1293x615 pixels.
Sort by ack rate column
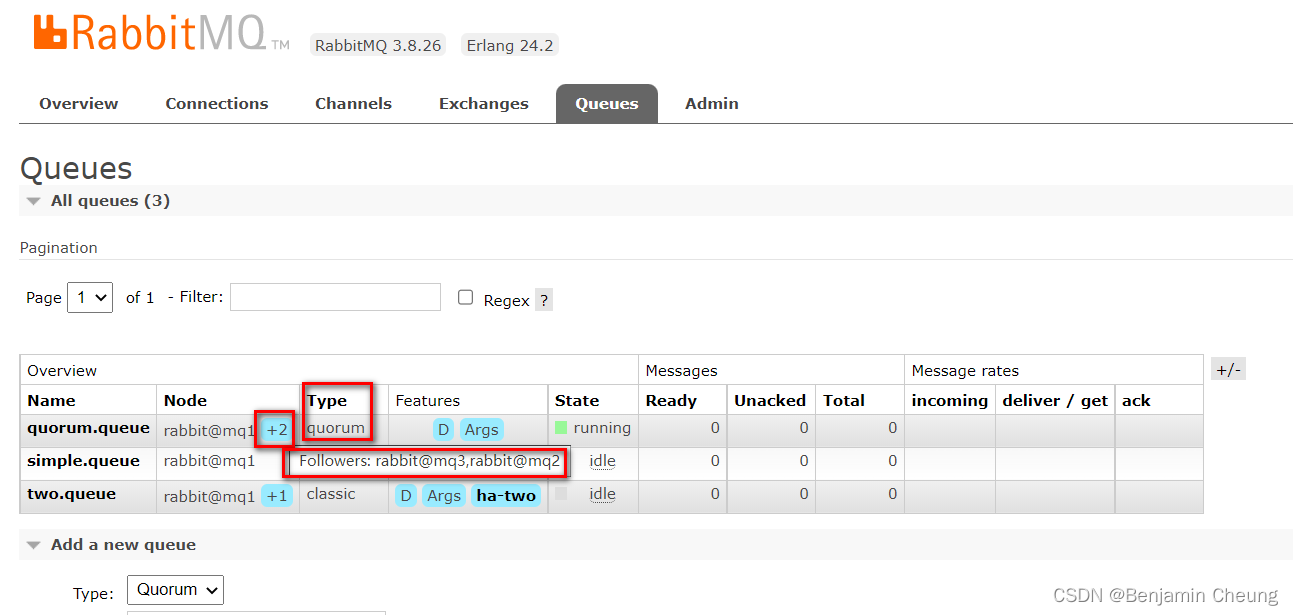1136,400
